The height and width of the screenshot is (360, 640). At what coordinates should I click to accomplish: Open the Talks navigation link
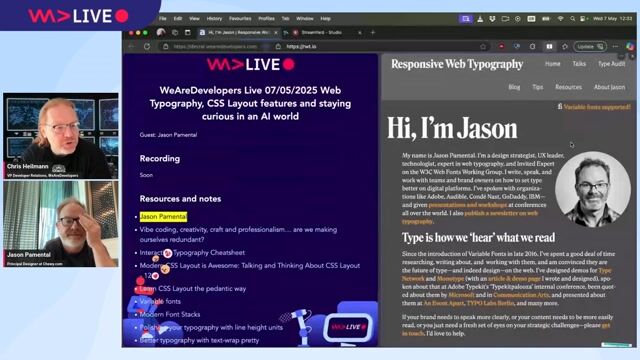[x=579, y=64]
